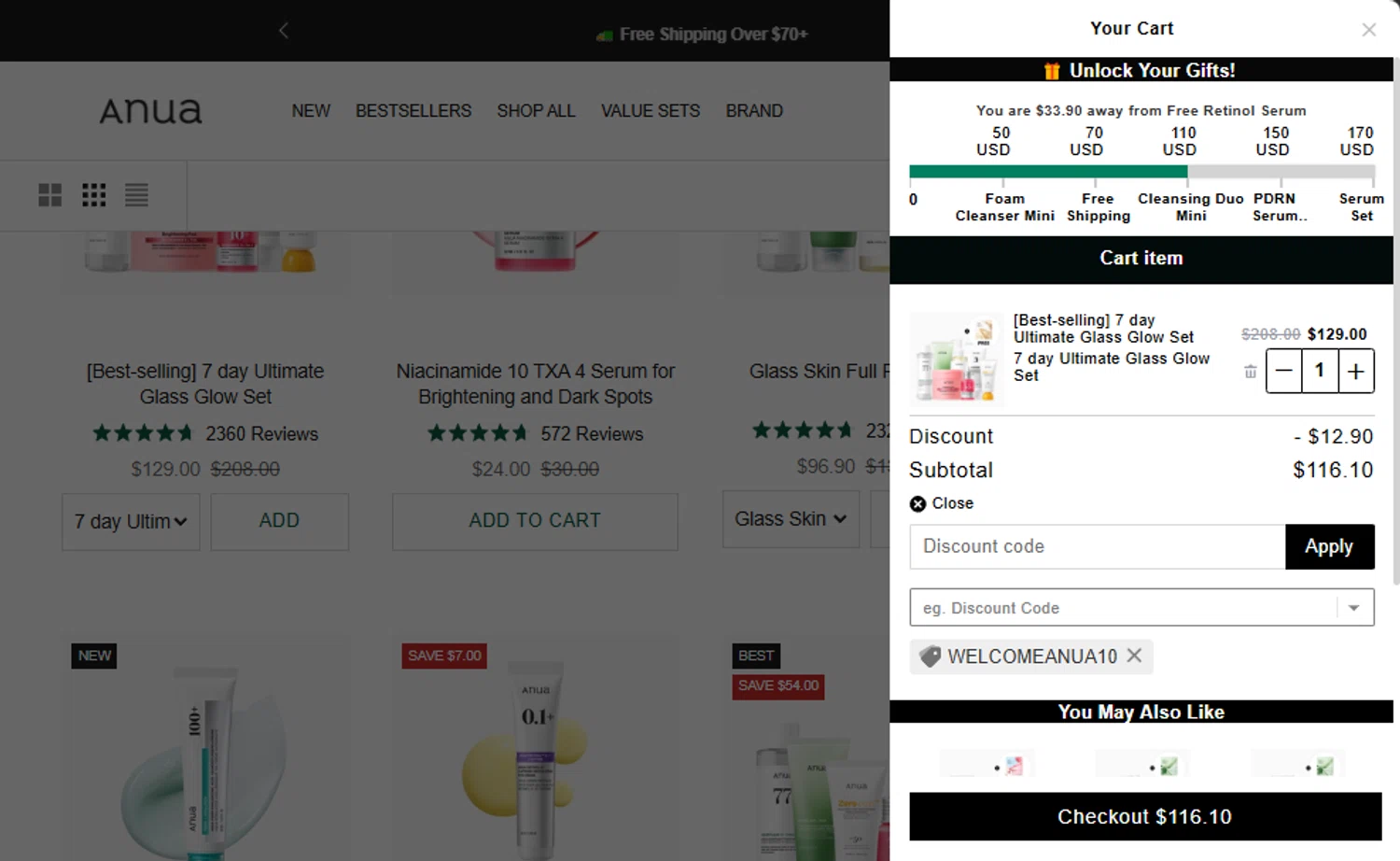Click ADD for Glass Glow Set

pos(279,521)
